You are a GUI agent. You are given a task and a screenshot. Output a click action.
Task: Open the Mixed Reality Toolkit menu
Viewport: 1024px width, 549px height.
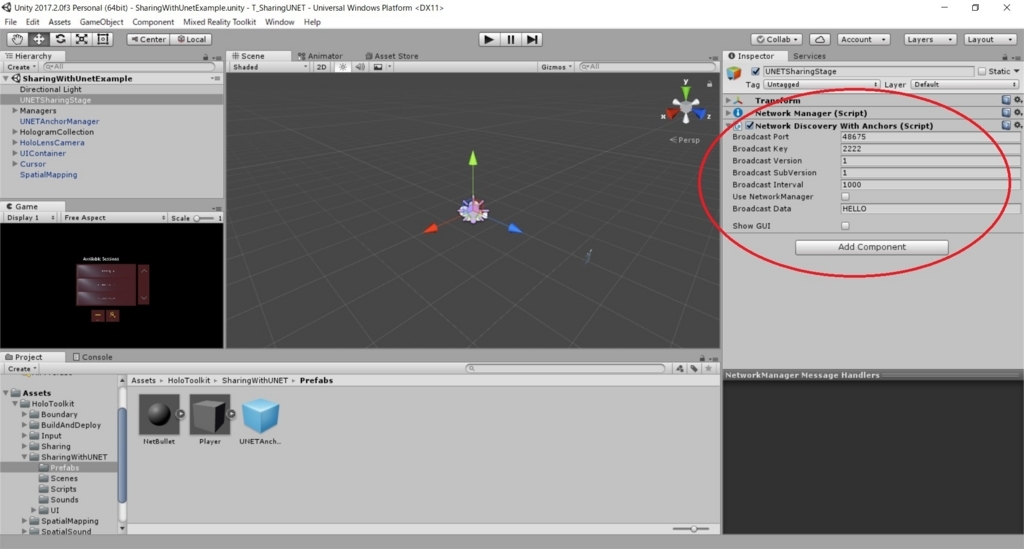click(219, 22)
